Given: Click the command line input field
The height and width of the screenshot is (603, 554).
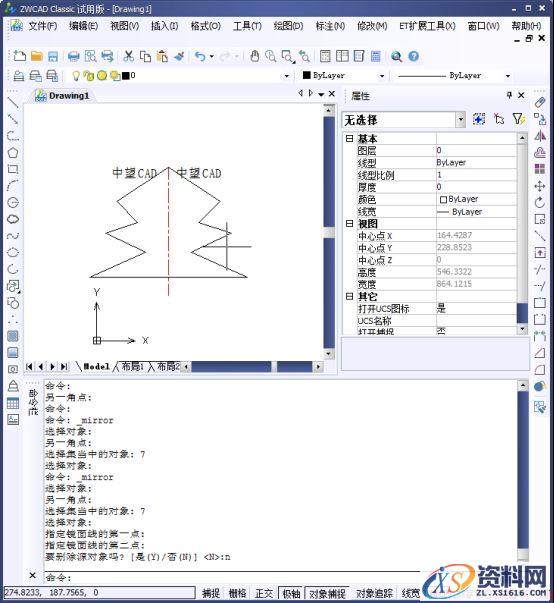Looking at the screenshot, I should (x=233, y=577).
